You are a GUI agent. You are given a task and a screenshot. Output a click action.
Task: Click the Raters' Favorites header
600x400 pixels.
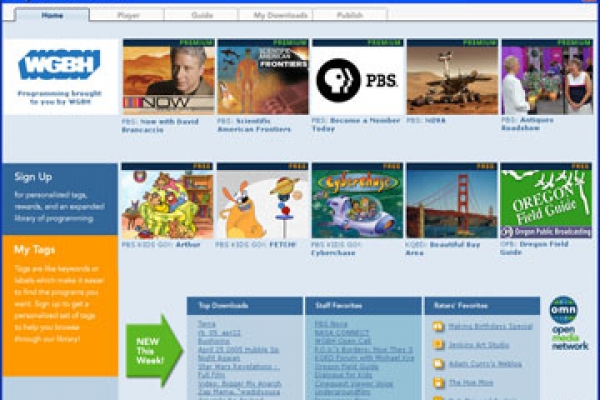click(x=482, y=306)
